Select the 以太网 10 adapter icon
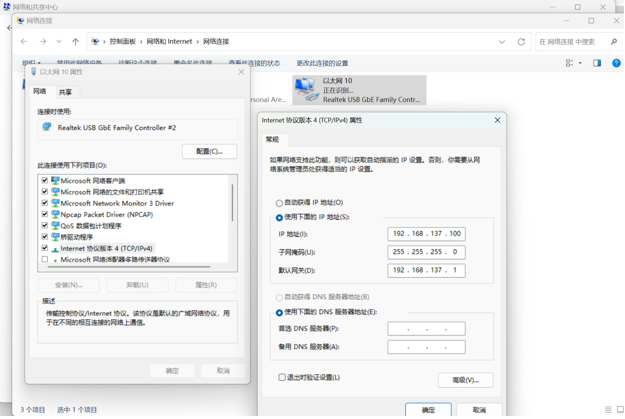 (306, 89)
